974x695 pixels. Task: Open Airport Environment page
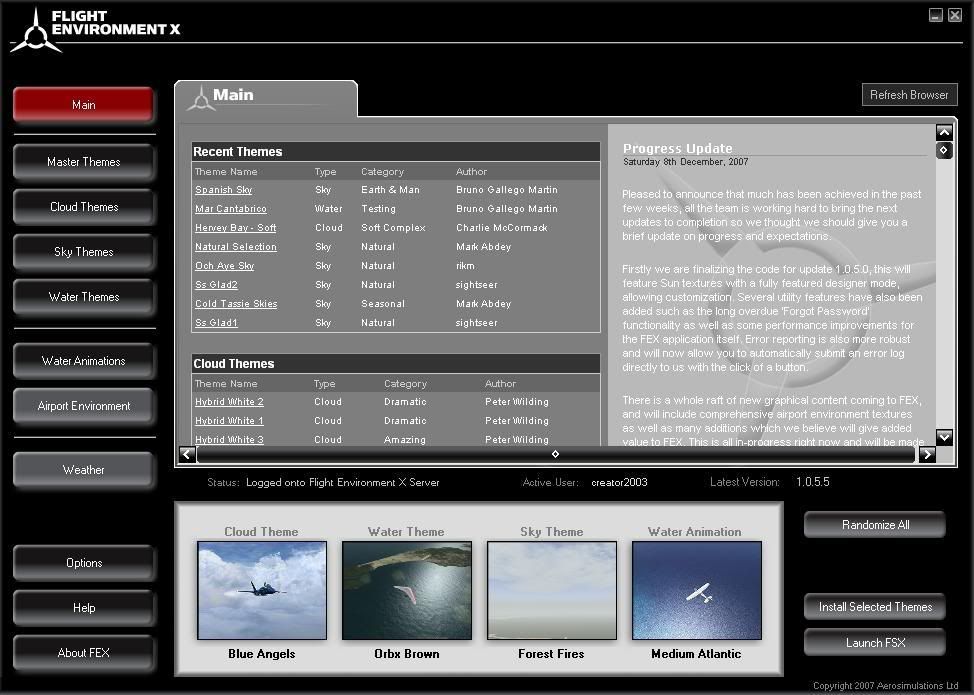click(84, 406)
